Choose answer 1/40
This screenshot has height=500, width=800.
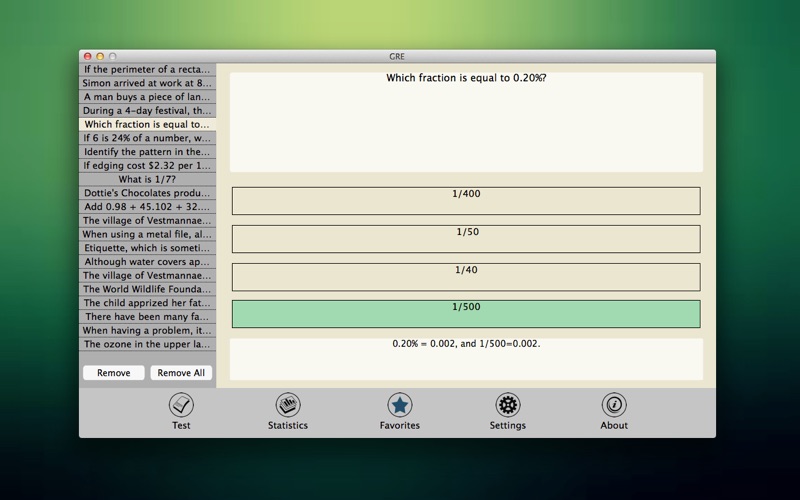tap(466, 277)
